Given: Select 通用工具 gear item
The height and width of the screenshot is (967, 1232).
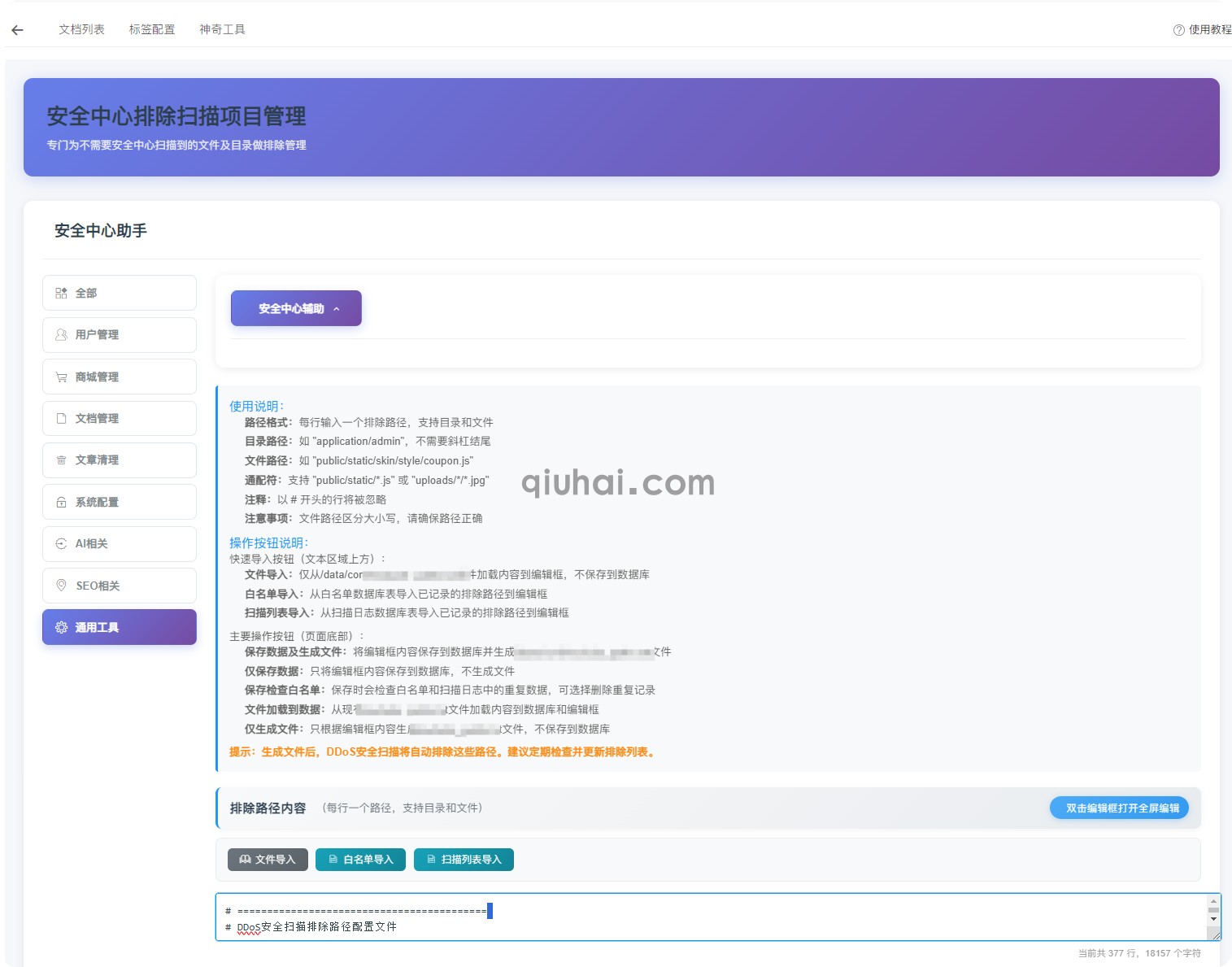Looking at the screenshot, I should pos(120,627).
